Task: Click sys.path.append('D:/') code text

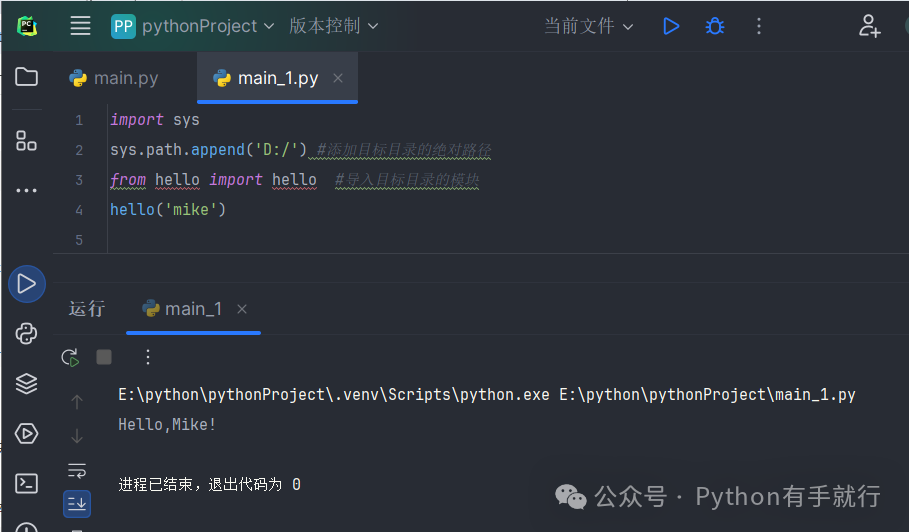Action: tap(208, 150)
